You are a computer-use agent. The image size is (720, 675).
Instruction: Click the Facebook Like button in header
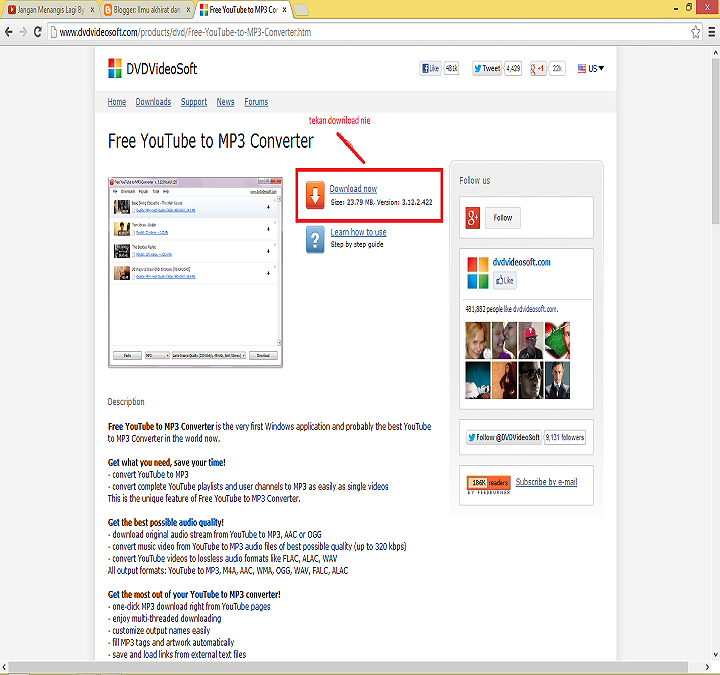coord(430,68)
